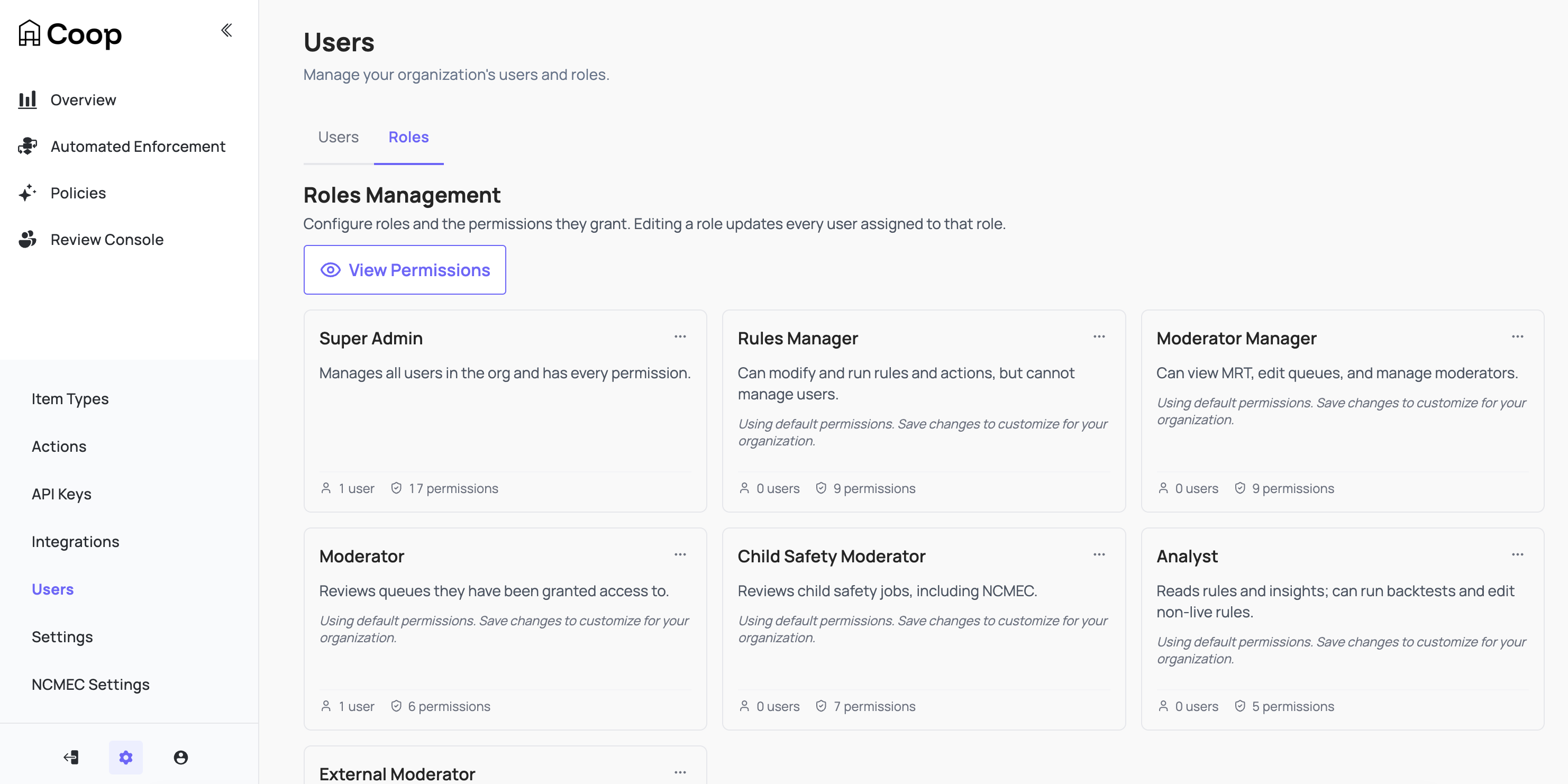Click "9 permissions" on Rules Manager card
This screenshot has height=784, width=1568.
(874, 488)
